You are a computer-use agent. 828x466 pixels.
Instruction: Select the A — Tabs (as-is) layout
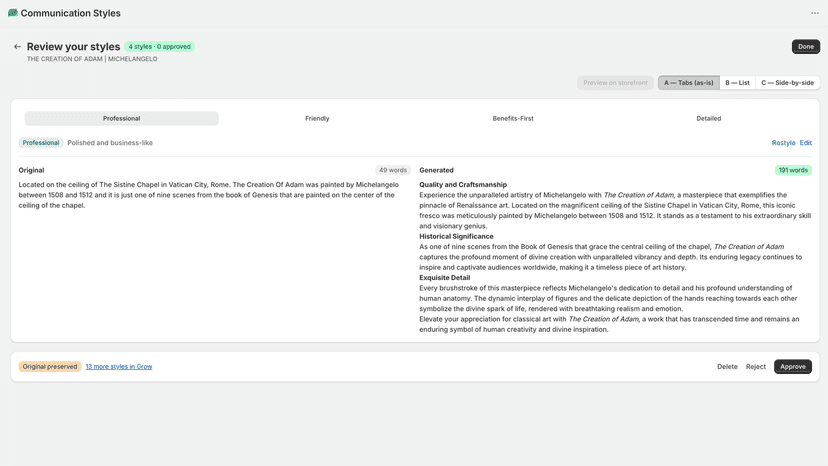[x=689, y=82]
